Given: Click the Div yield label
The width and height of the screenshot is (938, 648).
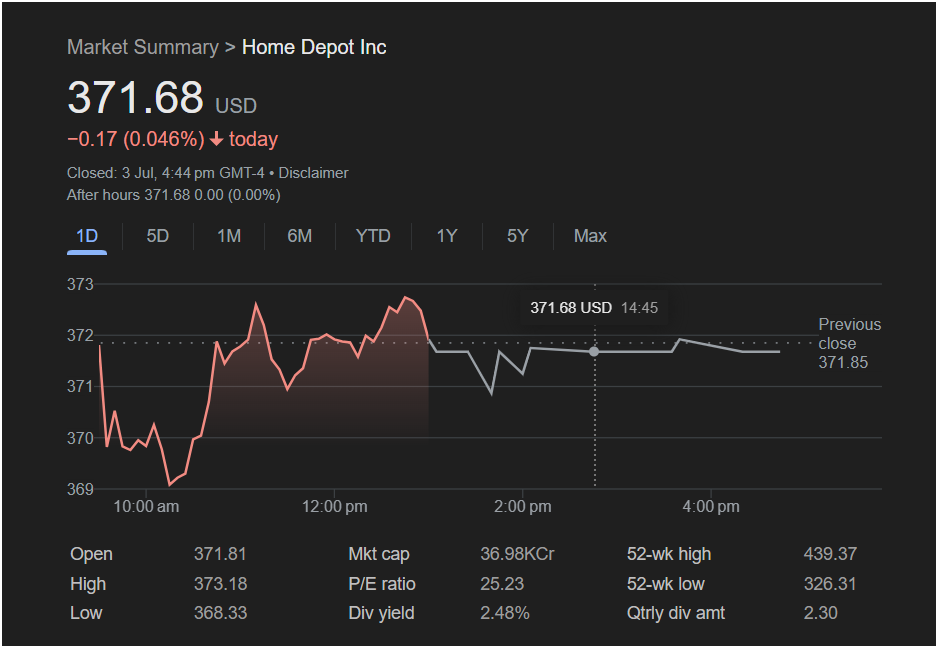Looking at the screenshot, I should 381,613.
